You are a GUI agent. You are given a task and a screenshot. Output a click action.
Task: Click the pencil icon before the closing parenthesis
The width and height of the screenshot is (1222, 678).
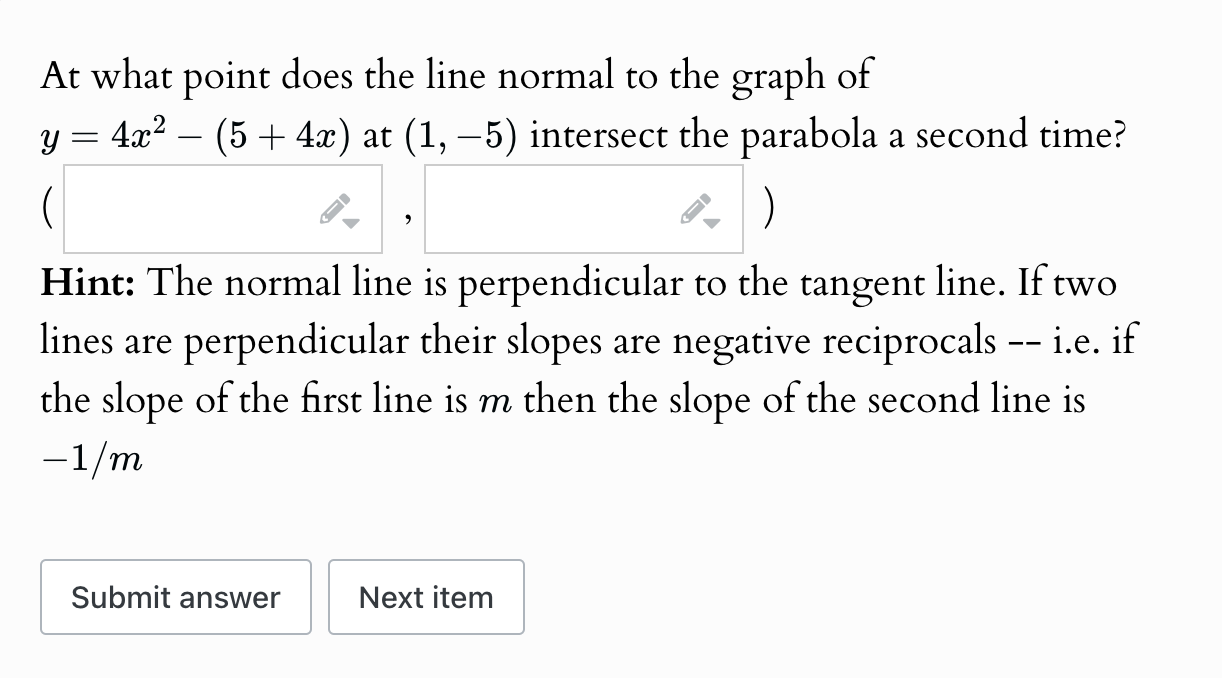[x=698, y=206]
